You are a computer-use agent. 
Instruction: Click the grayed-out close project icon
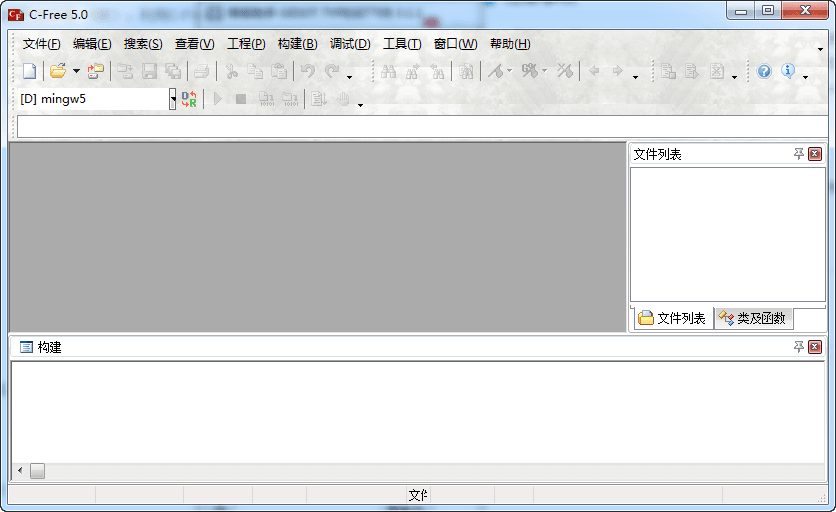pos(125,71)
